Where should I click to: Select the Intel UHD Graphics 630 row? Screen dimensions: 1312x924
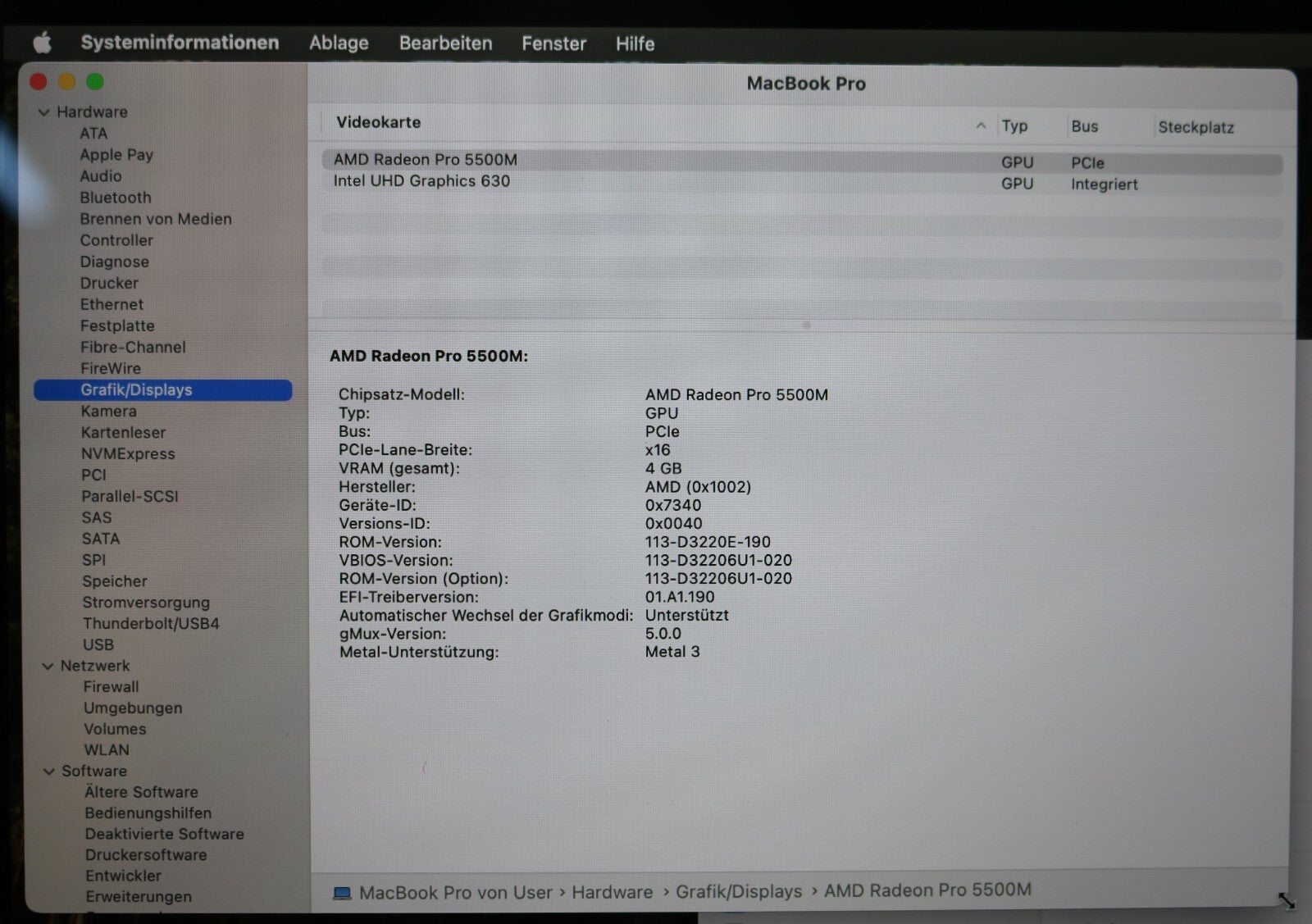coord(423,180)
